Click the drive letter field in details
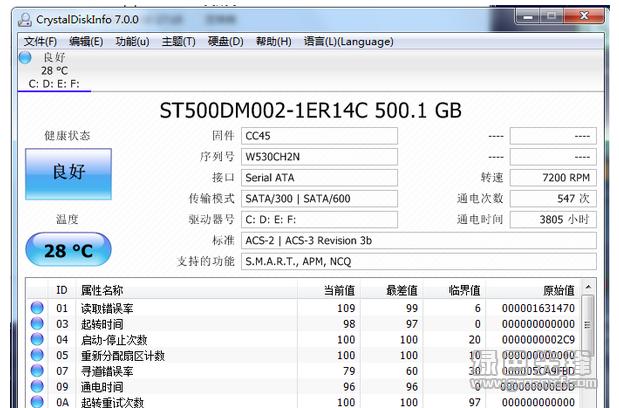Viewport: 619px width, 408px height. tap(319, 219)
